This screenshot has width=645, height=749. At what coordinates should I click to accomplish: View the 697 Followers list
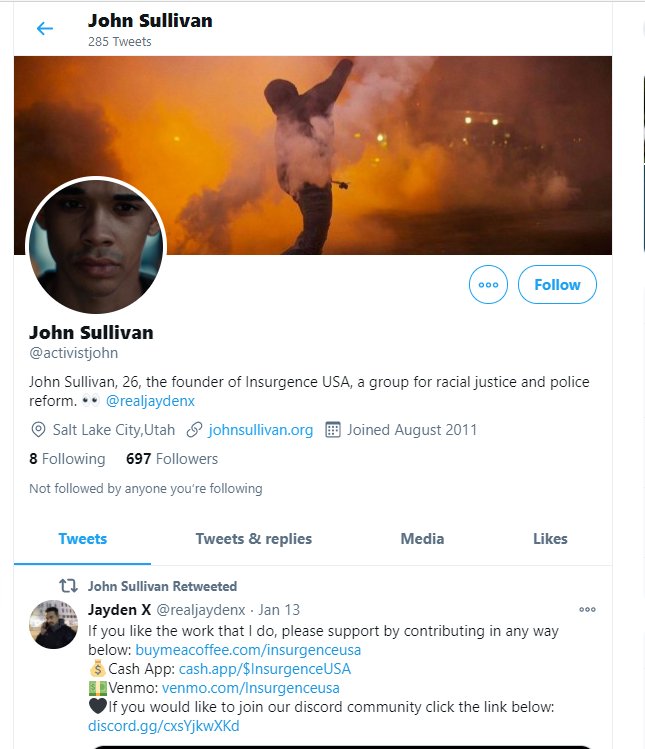click(x=172, y=459)
